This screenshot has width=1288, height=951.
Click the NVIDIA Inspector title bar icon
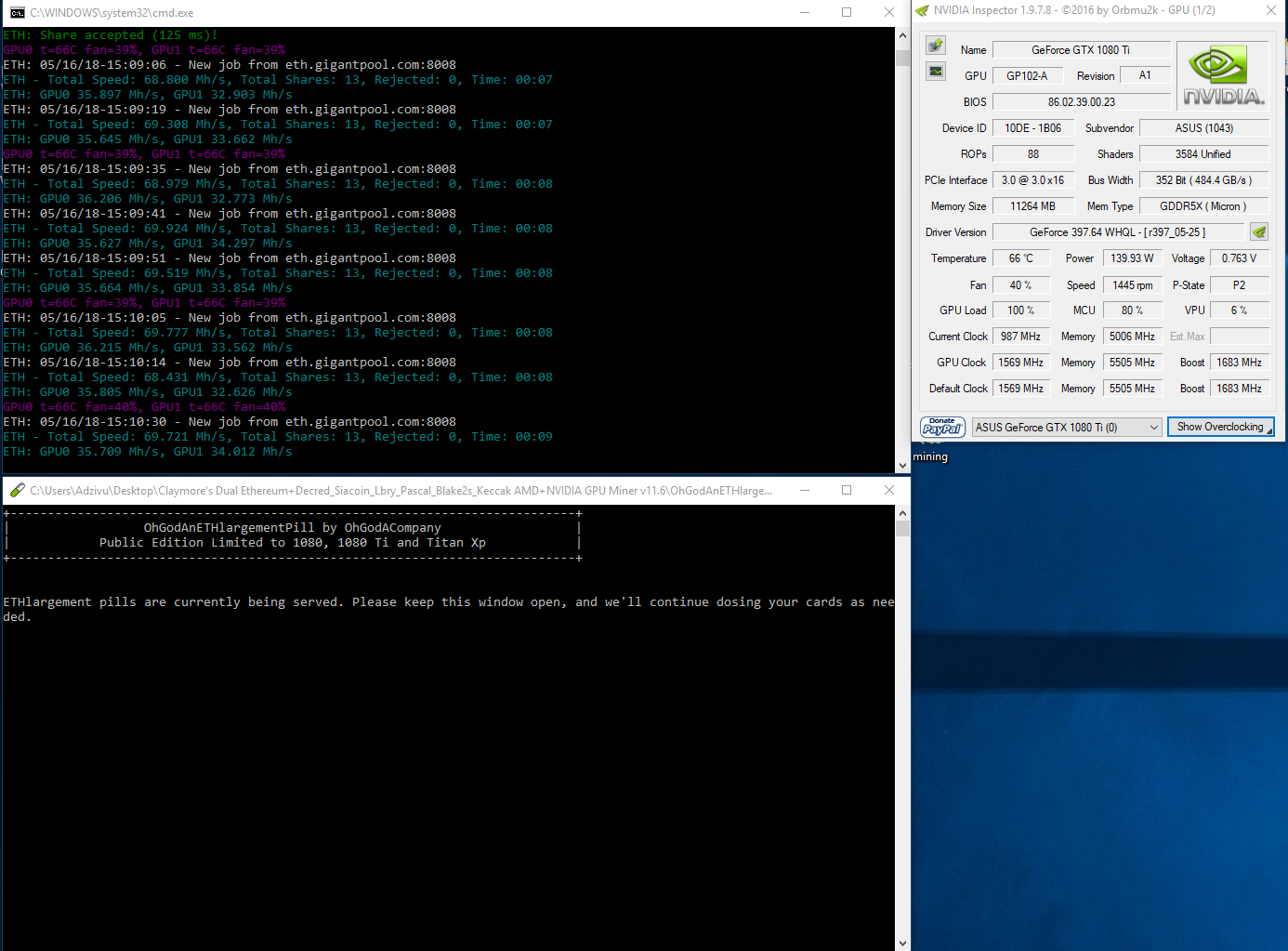(x=922, y=10)
